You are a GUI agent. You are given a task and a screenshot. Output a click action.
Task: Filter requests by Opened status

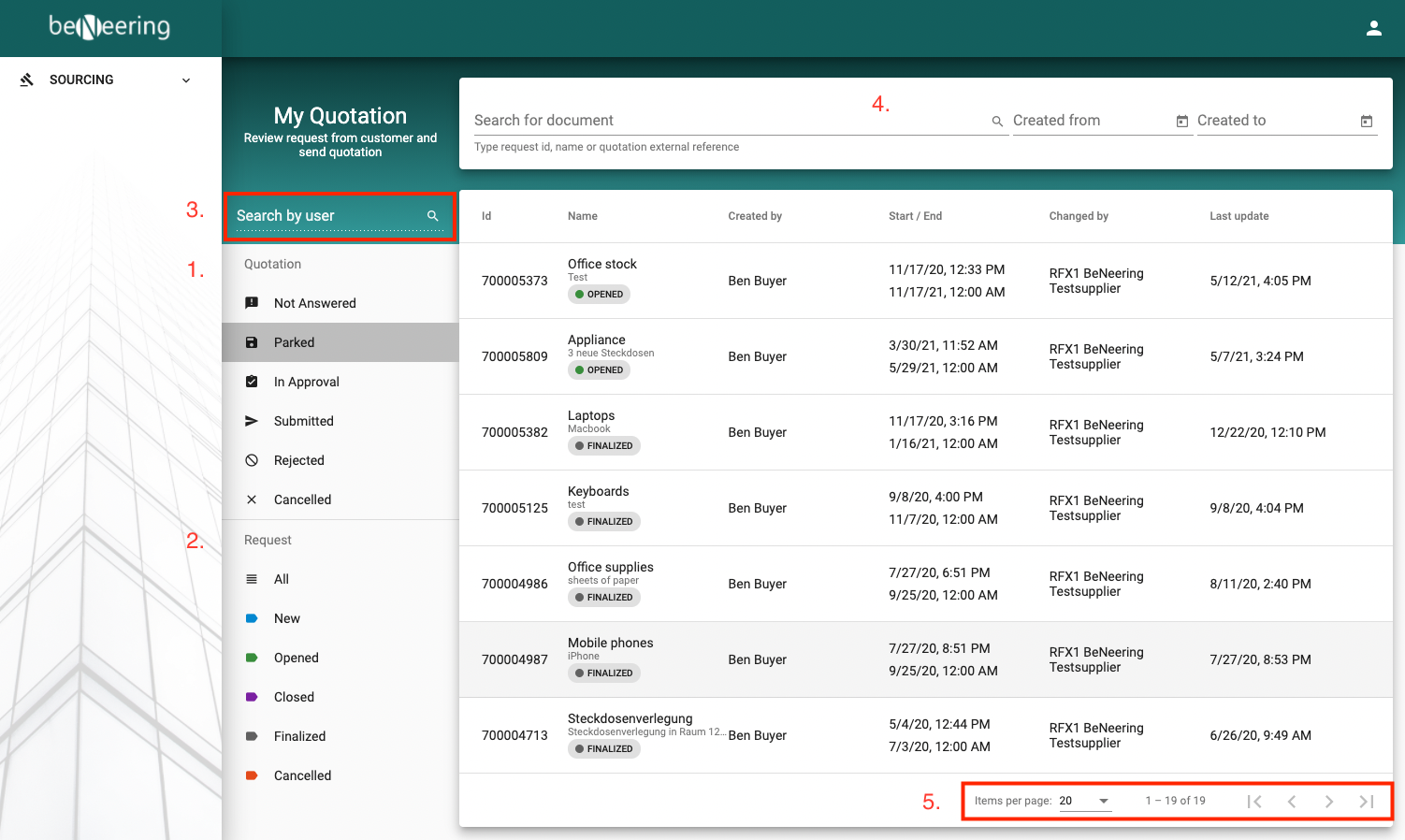[296, 658]
